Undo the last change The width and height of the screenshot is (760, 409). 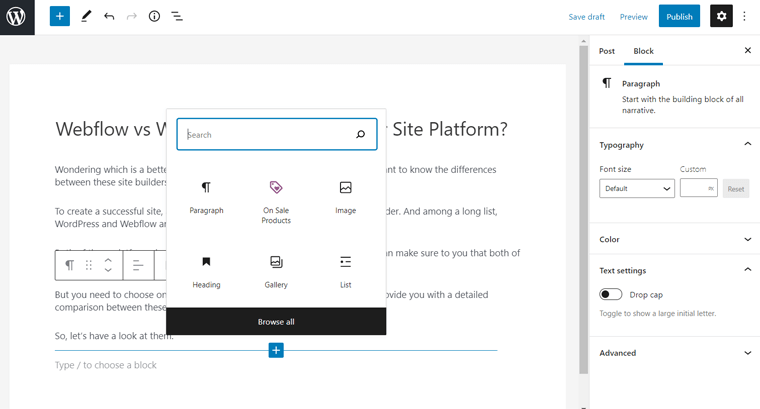pos(109,16)
